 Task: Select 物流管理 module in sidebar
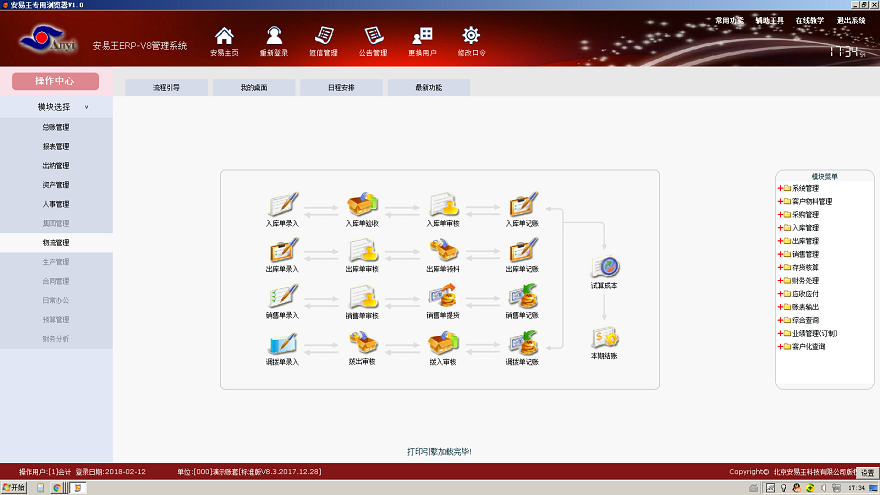point(56,242)
